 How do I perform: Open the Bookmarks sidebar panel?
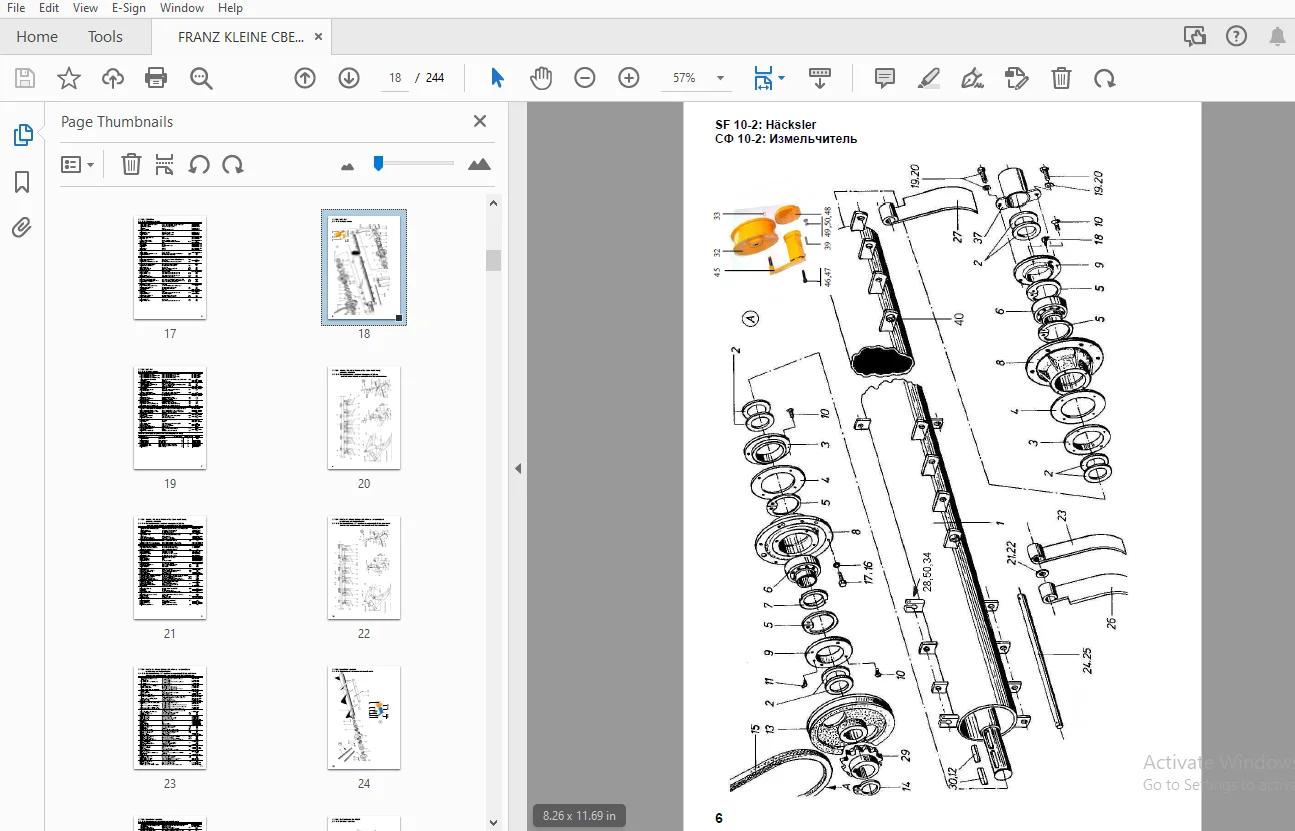tap(22, 182)
